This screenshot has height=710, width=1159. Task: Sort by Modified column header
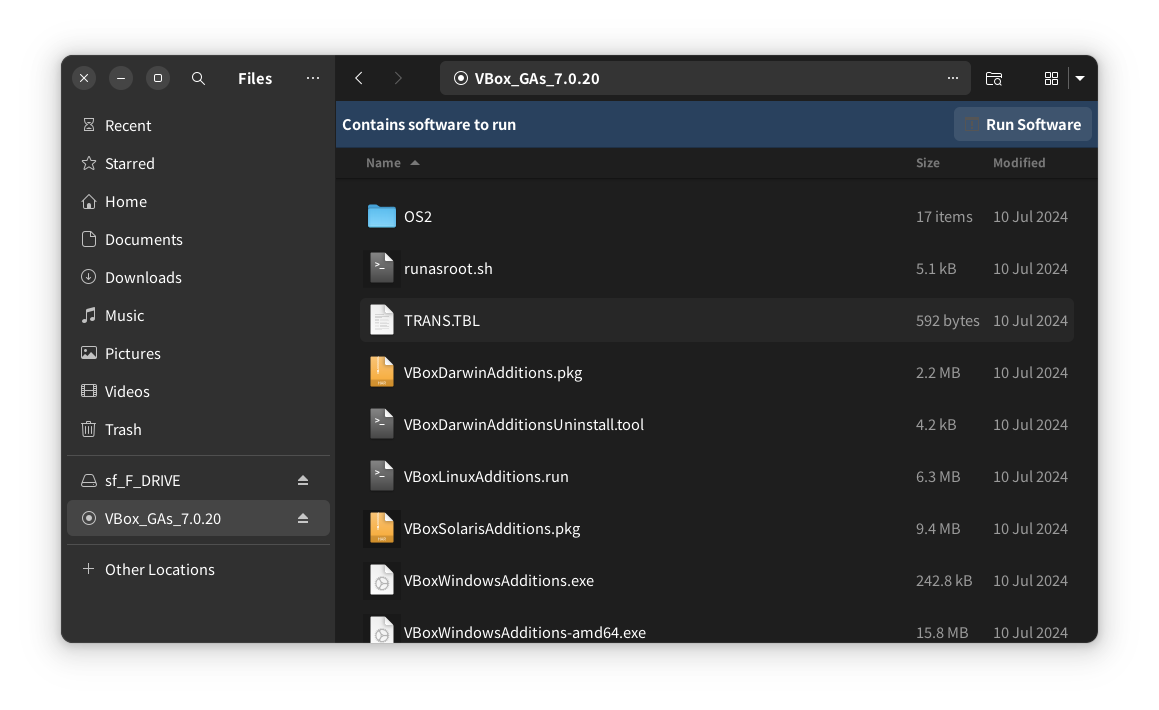coord(1019,163)
